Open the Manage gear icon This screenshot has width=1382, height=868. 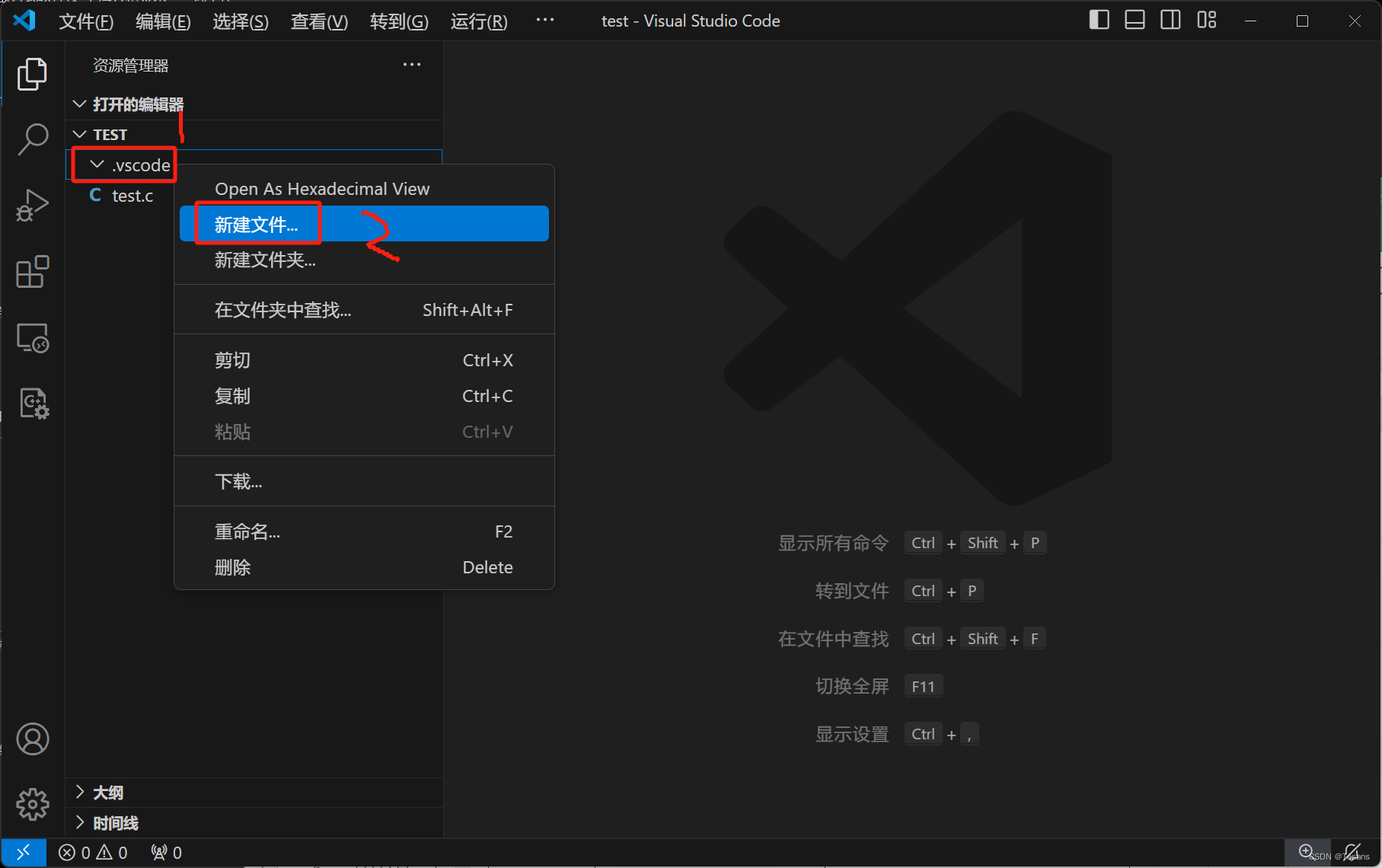32,805
